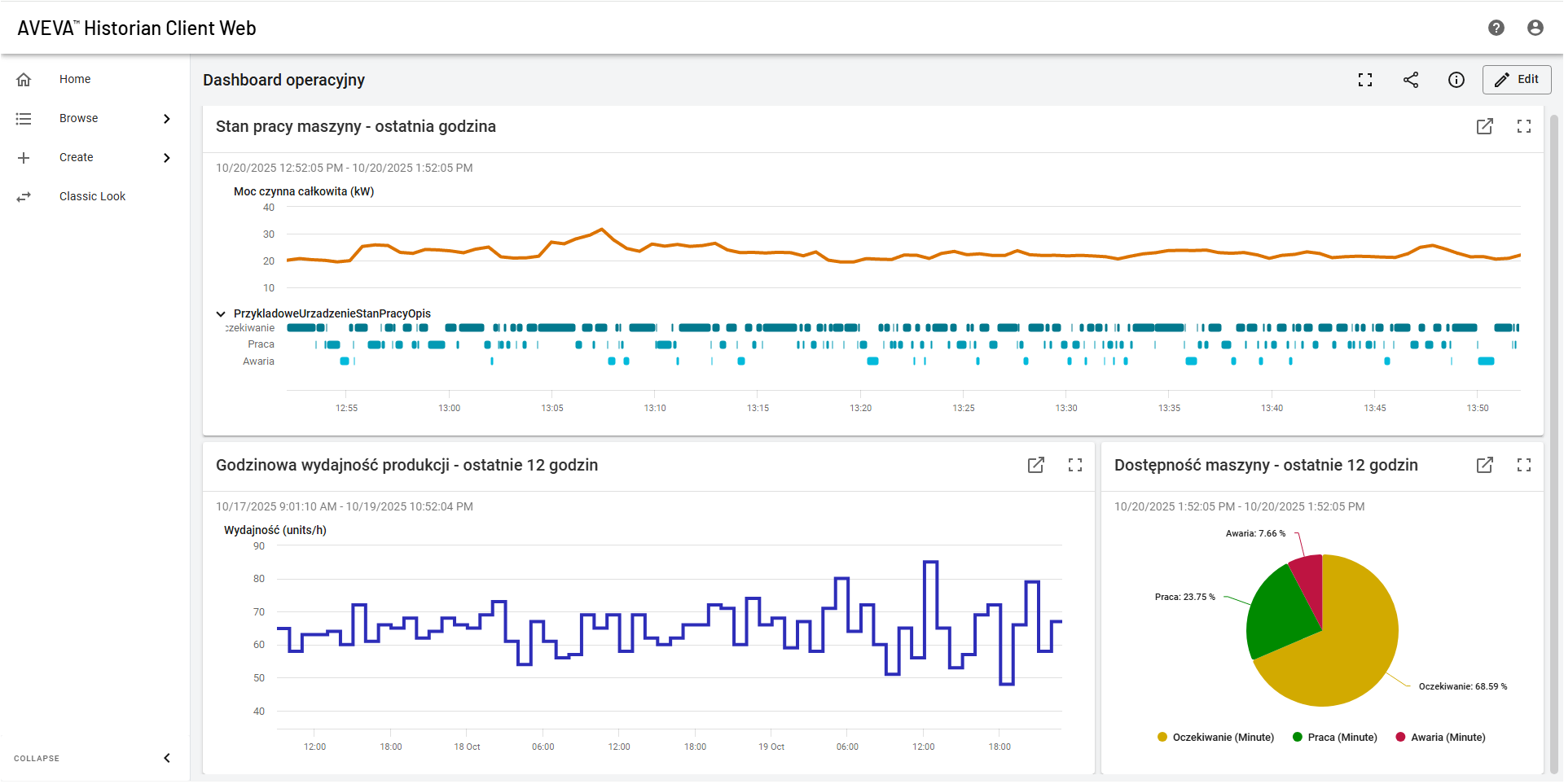Show dashboard information icon
The height and width of the screenshot is (784, 1564).
click(1456, 80)
